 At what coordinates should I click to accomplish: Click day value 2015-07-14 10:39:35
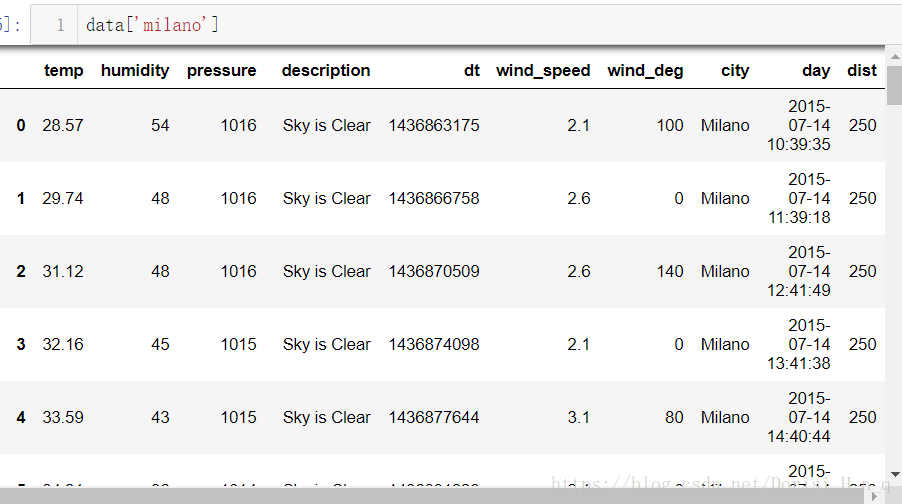[799, 125]
